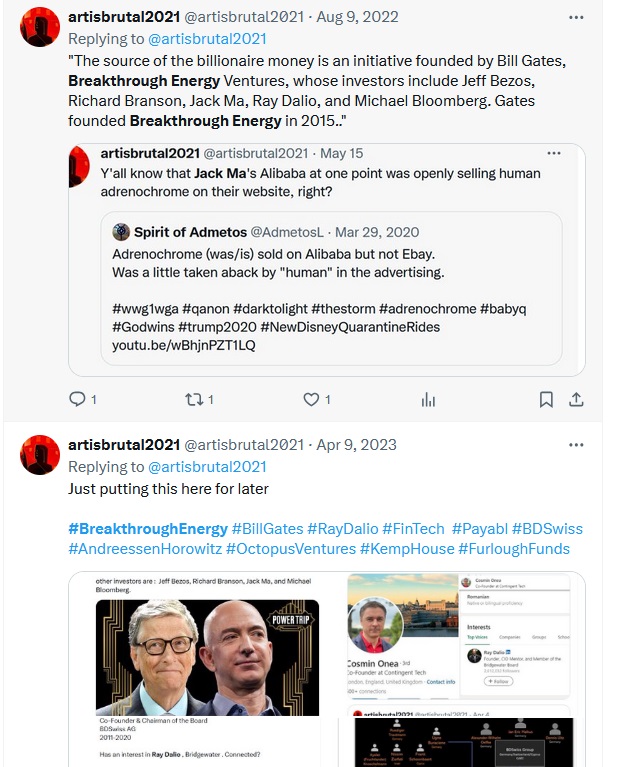This screenshot has width=617, height=767.
Task: Open the #BreakthroughEnergy hashtag
Action: pyautogui.click(x=148, y=529)
